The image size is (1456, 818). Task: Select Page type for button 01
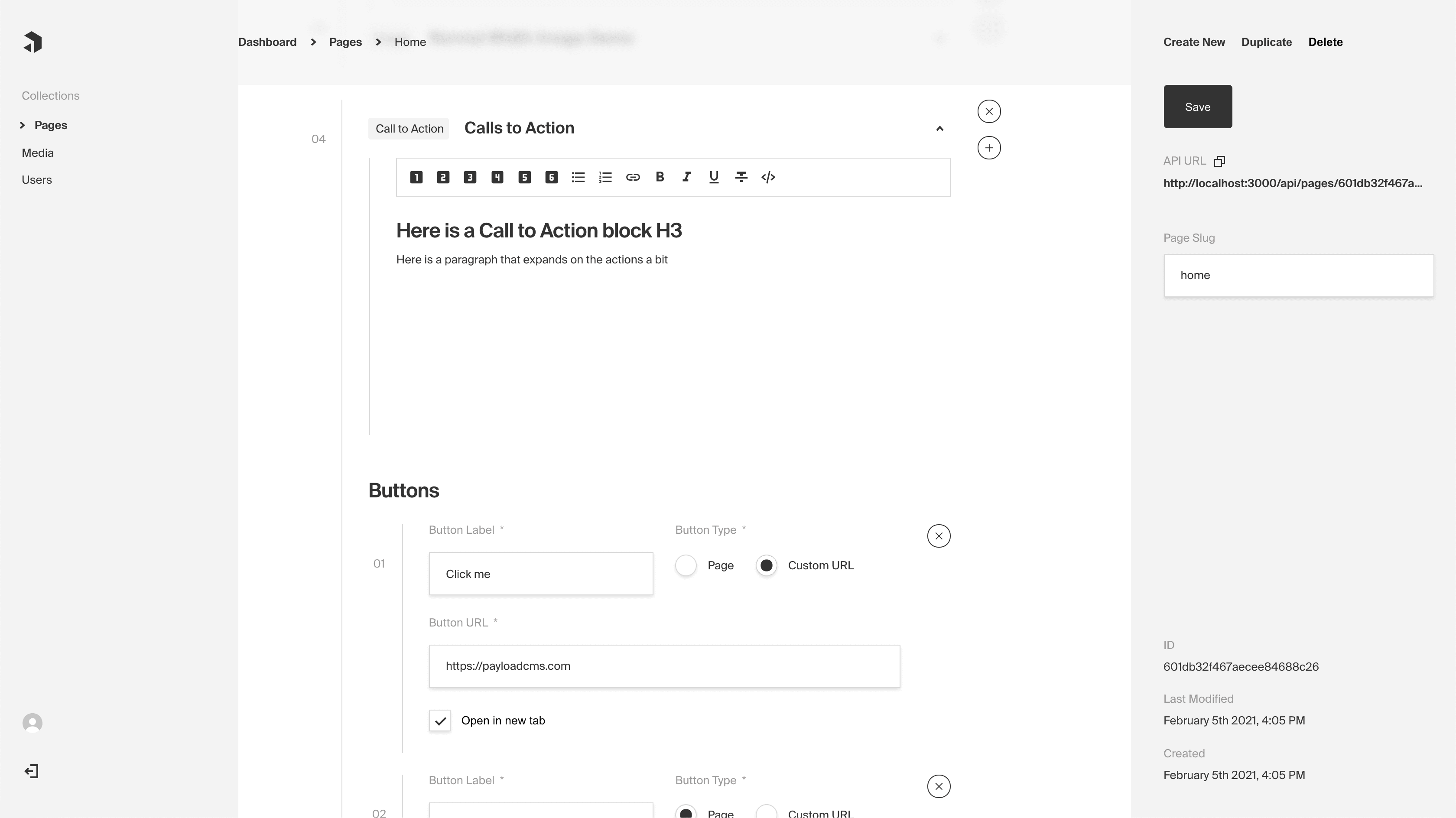tap(686, 565)
